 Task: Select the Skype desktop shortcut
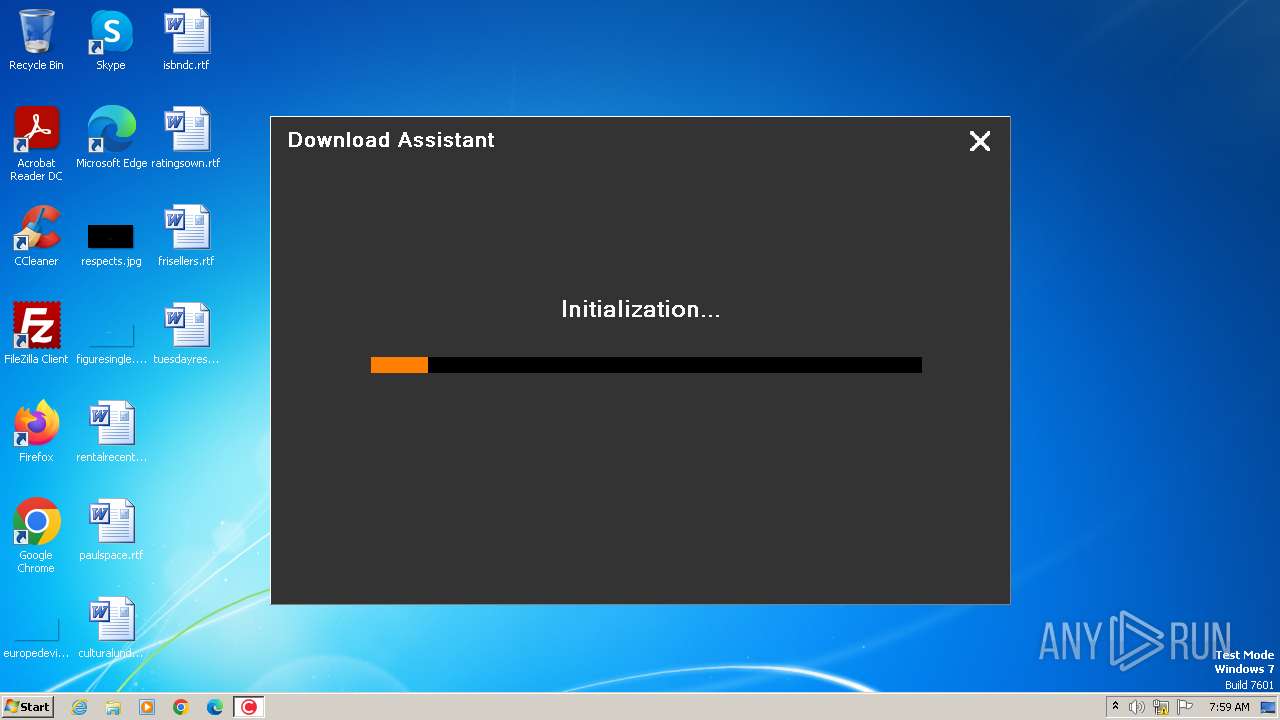111,41
